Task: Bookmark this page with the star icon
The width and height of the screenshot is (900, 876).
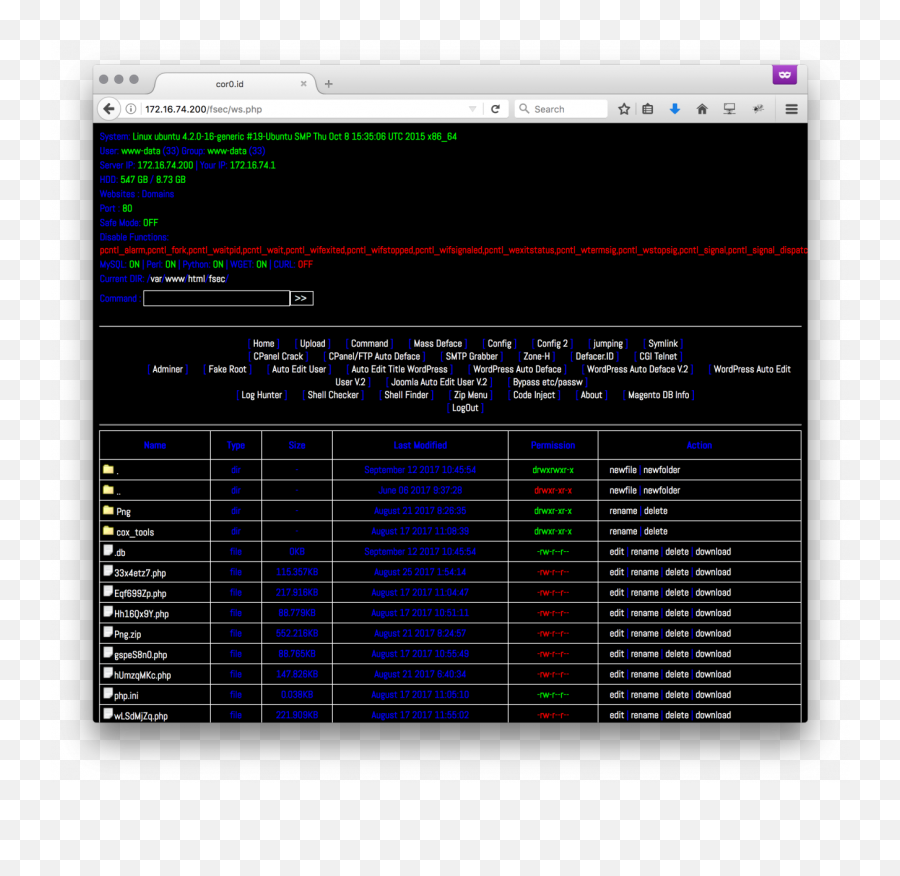Action: (x=624, y=109)
